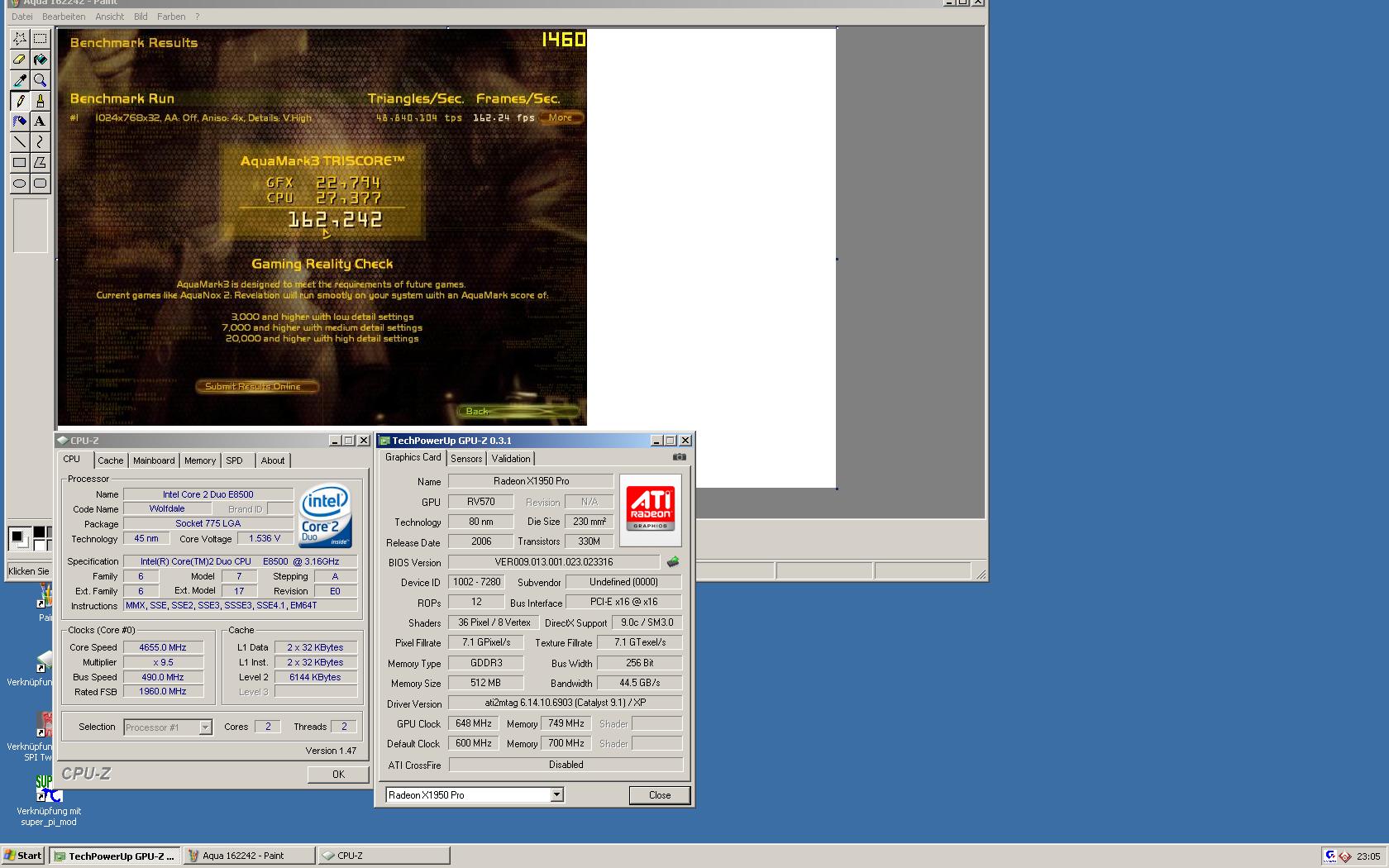Choose the Rounded Rectangle tool
Viewport: 1389px width, 868px height.
point(40,184)
